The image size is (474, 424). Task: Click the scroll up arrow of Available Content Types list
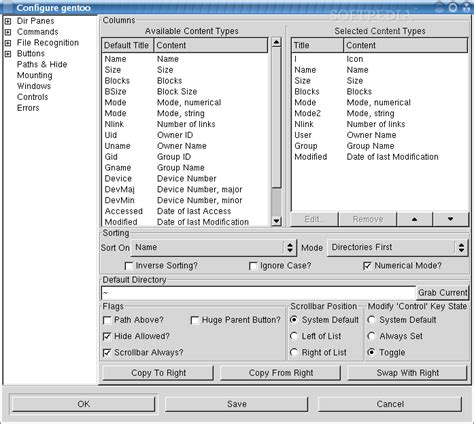pyautogui.click(x=276, y=42)
